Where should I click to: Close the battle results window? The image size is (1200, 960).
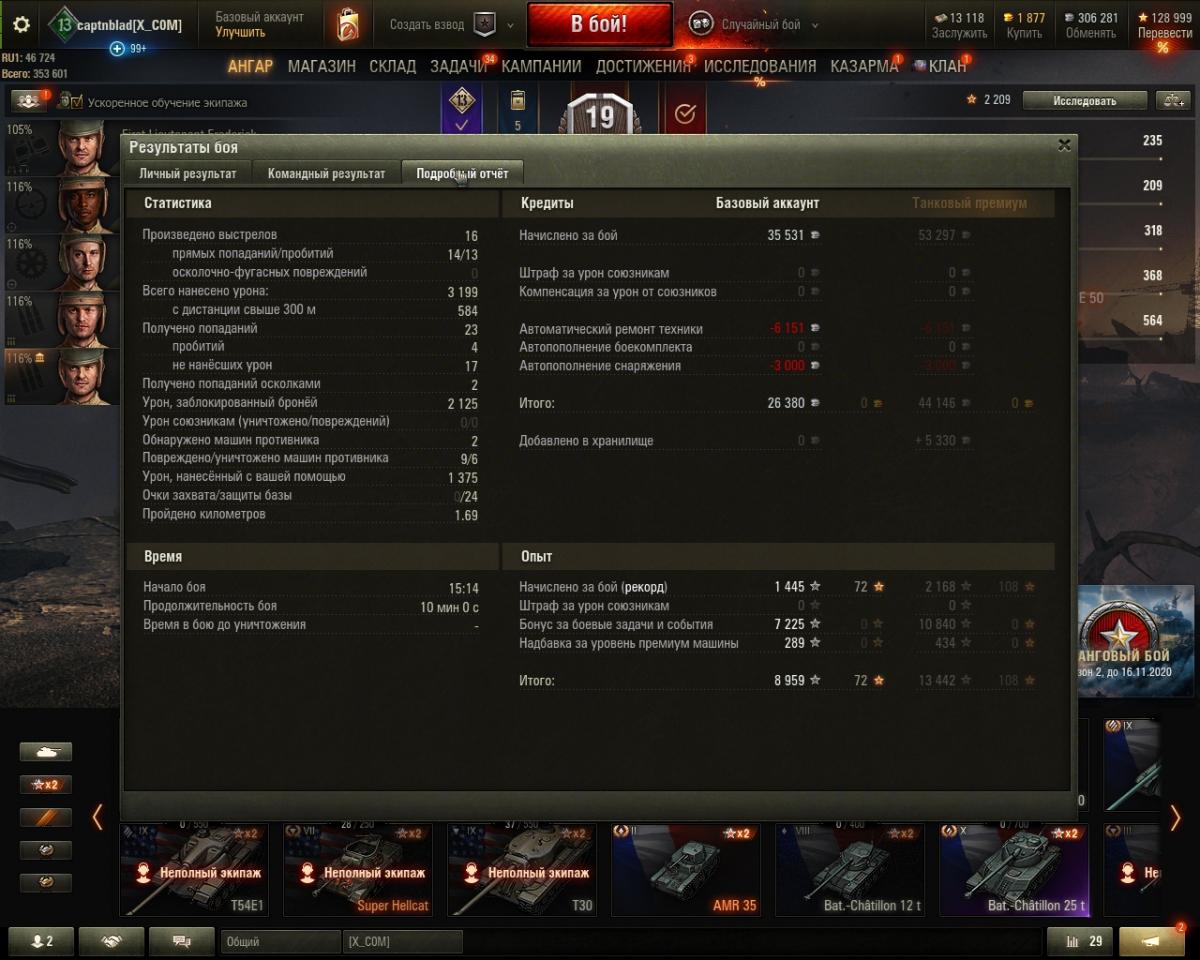(1065, 145)
